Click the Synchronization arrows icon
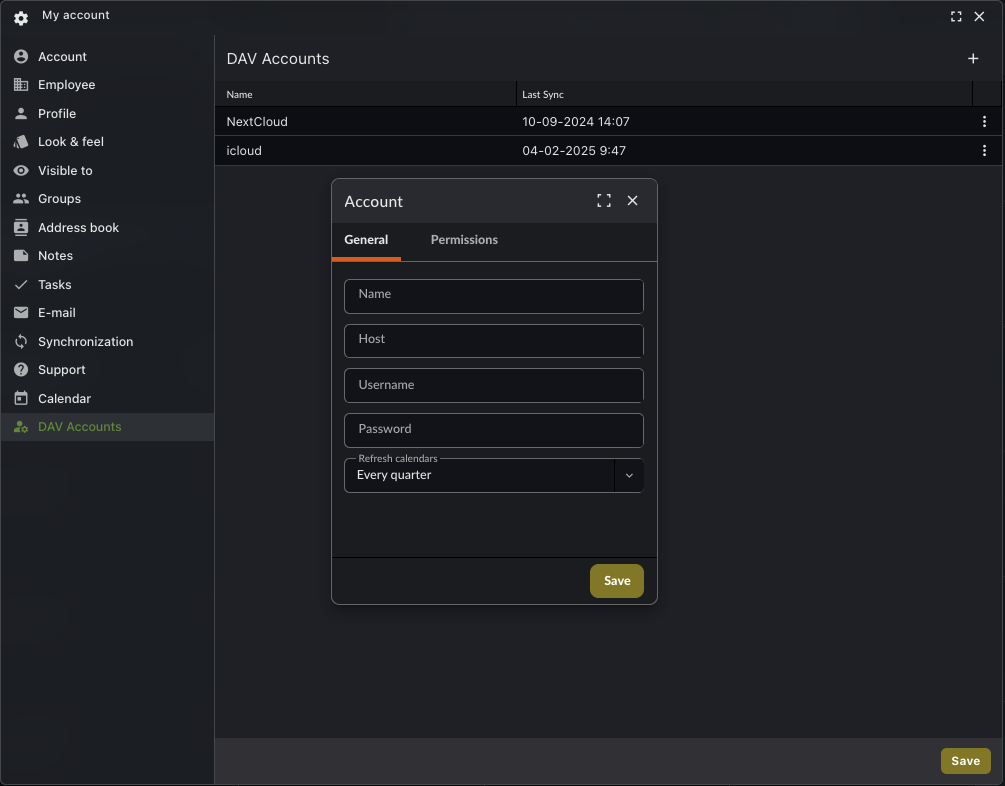Screen dimensions: 1005x786 [21, 342]
